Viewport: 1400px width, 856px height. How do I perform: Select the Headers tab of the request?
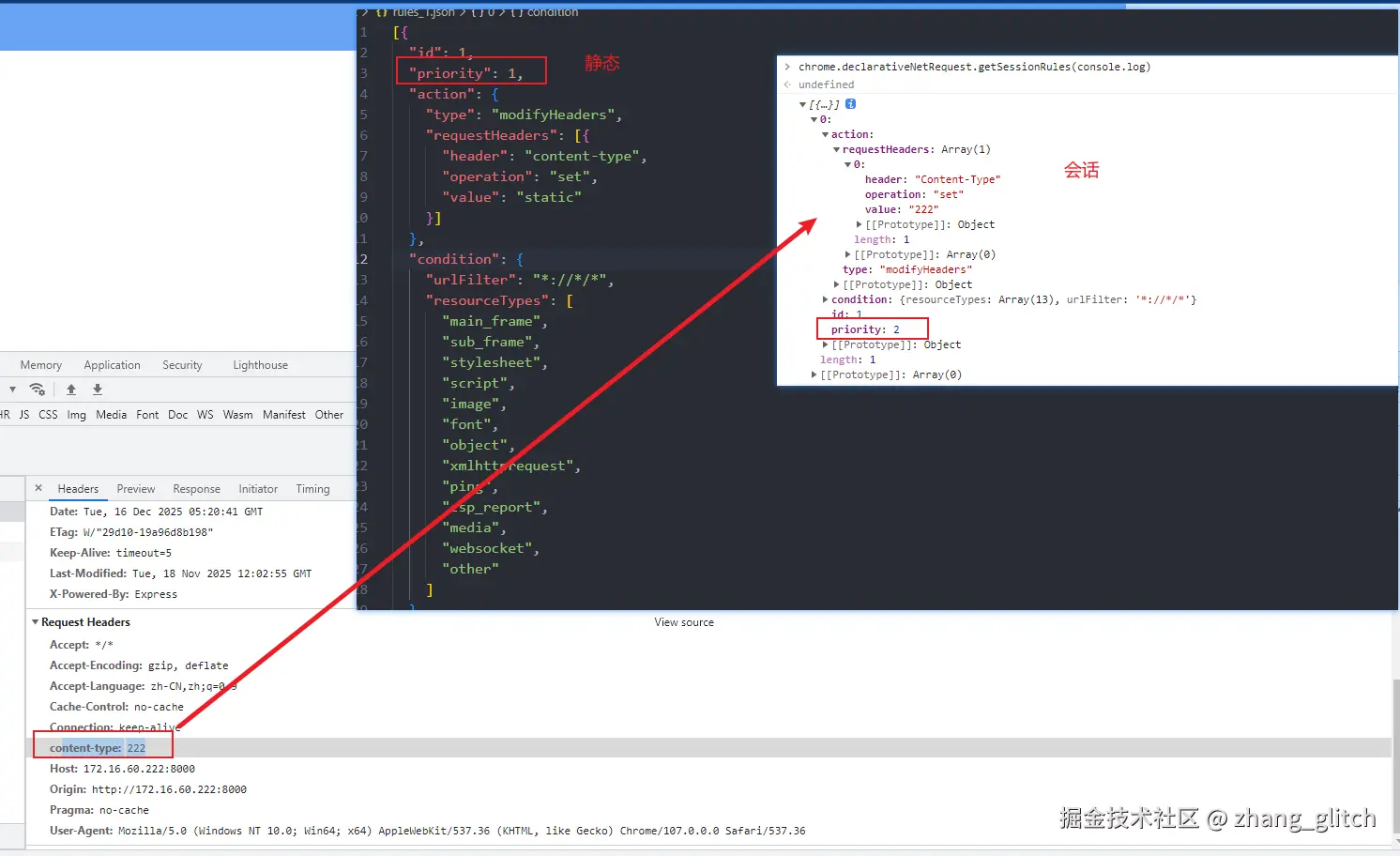click(x=78, y=489)
